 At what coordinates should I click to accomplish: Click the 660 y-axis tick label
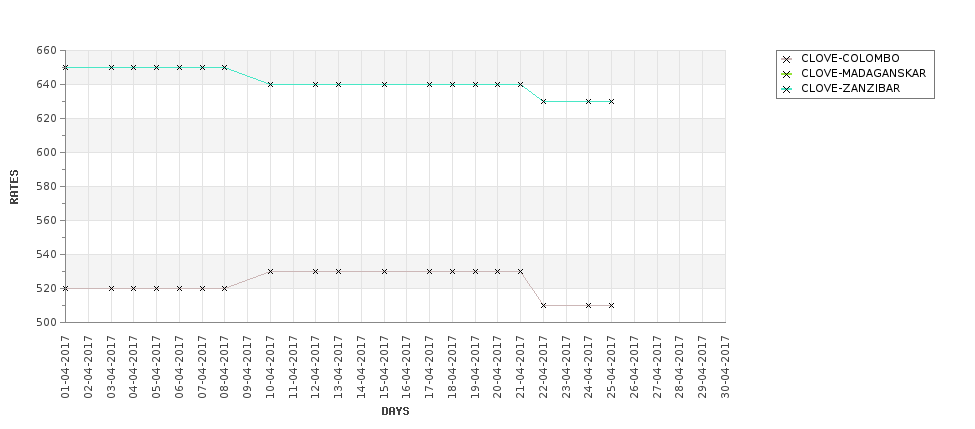[x=47, y=50]
